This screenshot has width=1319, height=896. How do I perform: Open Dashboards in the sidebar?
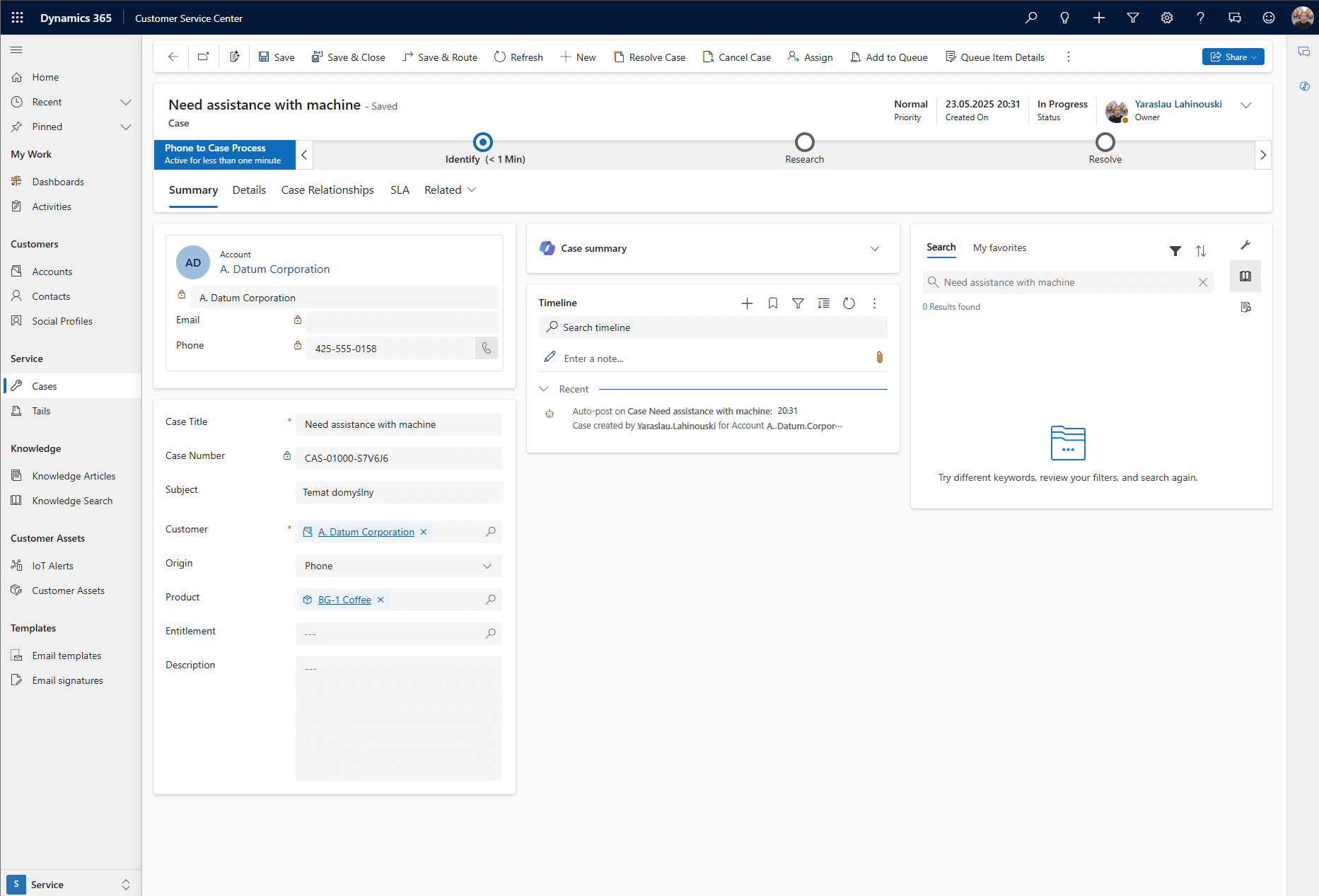click(58, 182)
